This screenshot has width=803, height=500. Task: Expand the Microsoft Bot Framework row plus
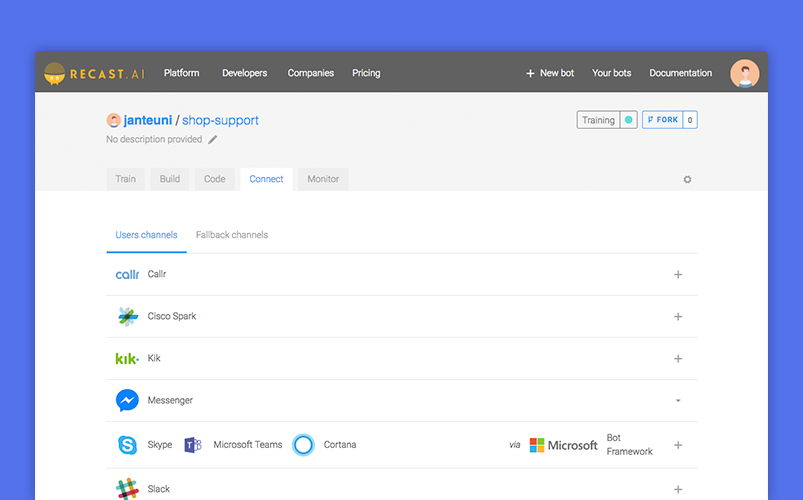pos(678,445)
